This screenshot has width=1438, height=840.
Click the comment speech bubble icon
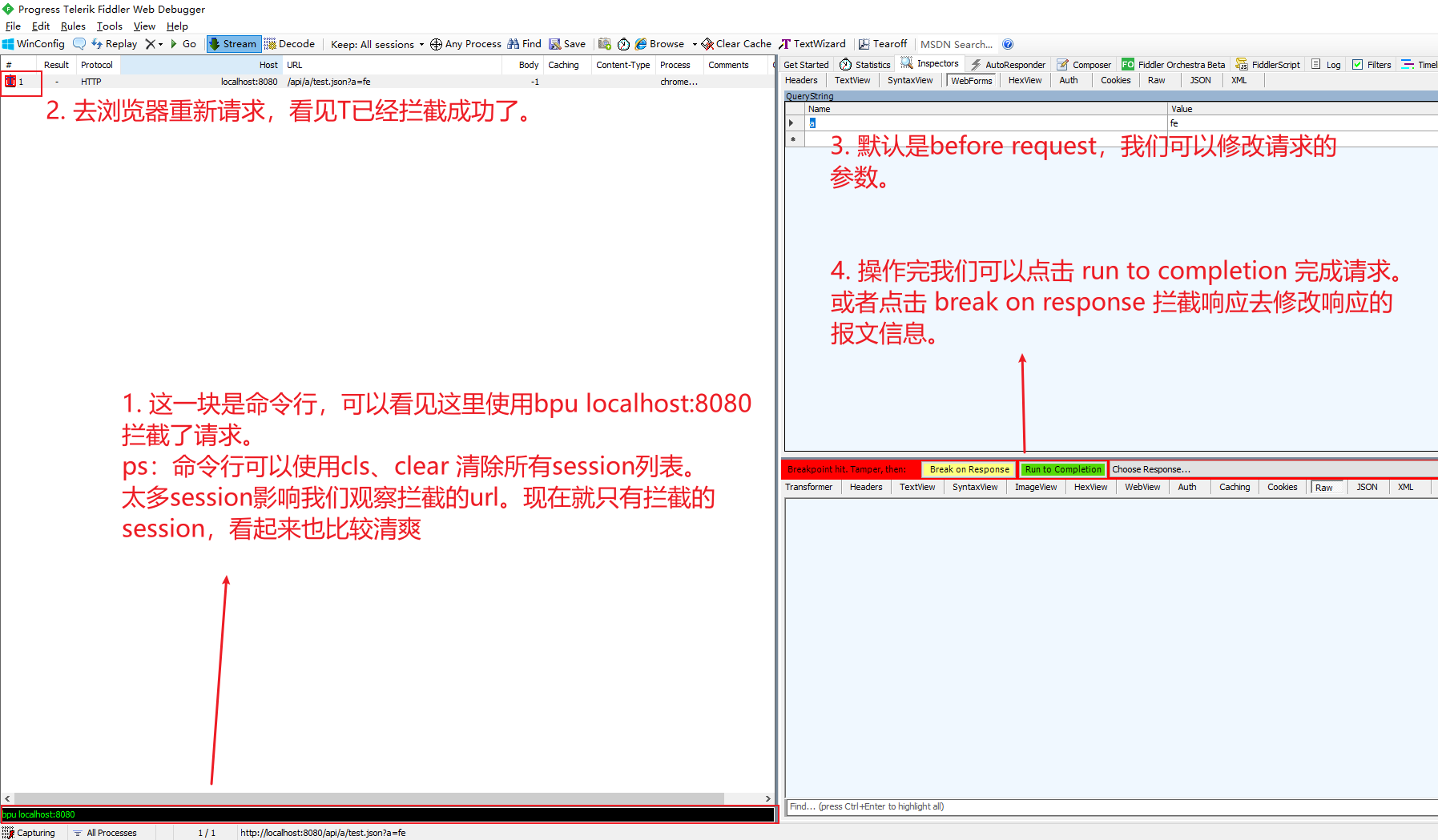click(79, 44)
